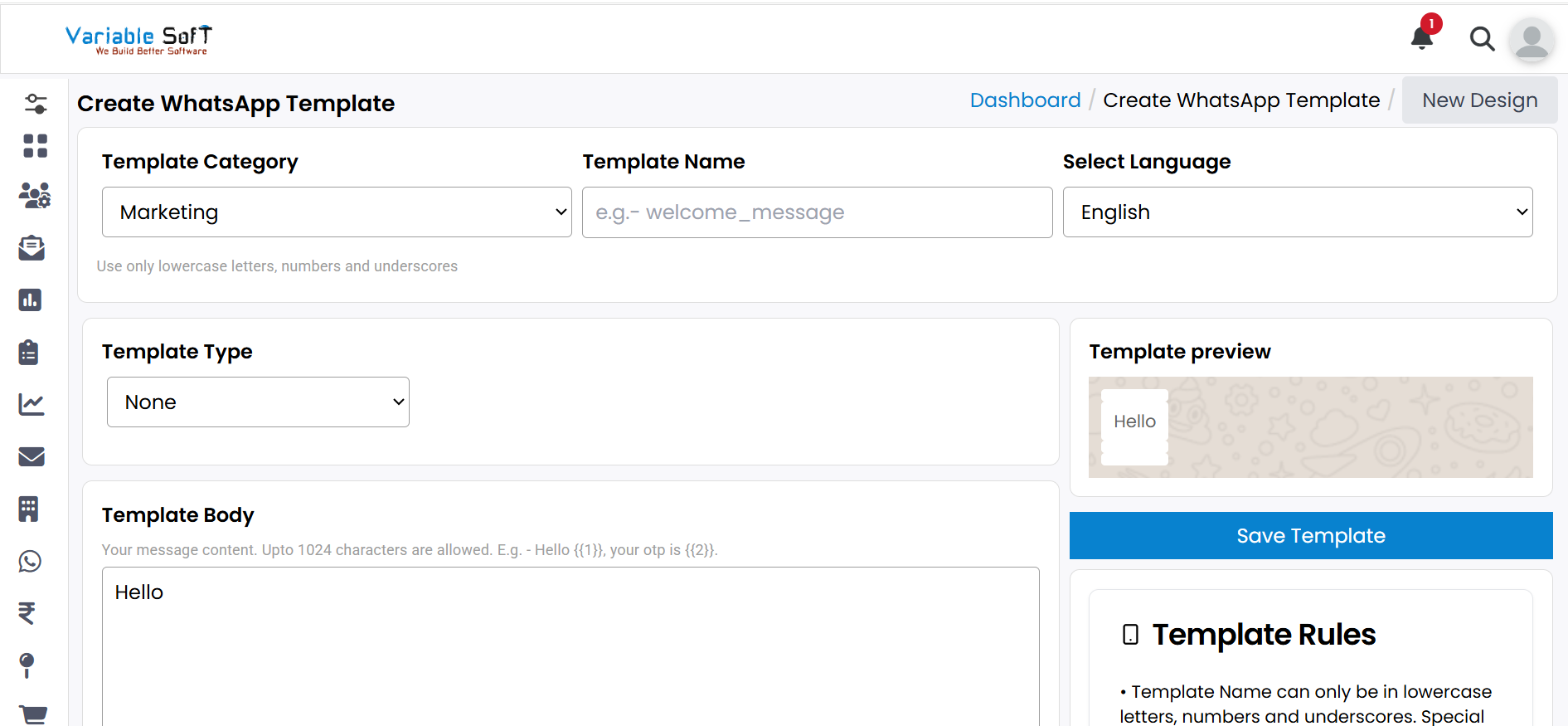The height and width of the screenshot is (726, 1568).
Task: Open the closed envelope mail sidebar icon
Action: [x=32, y=456]
